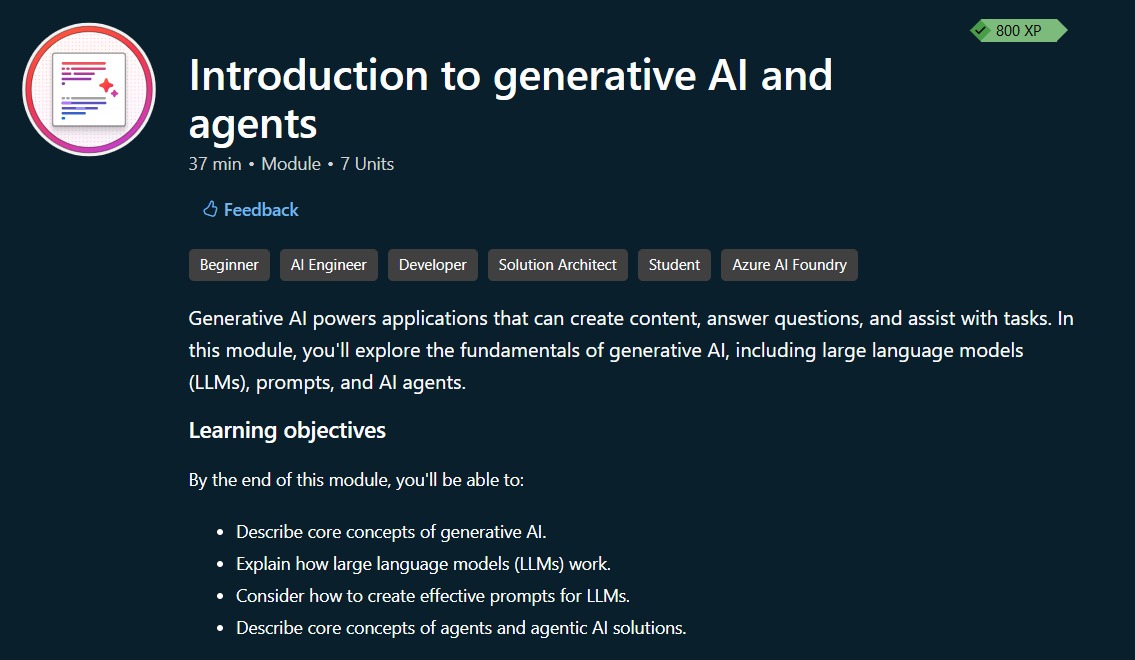Screen dimensions: 1135x660
Task: Click the module description paragraph
Action: 631,350
